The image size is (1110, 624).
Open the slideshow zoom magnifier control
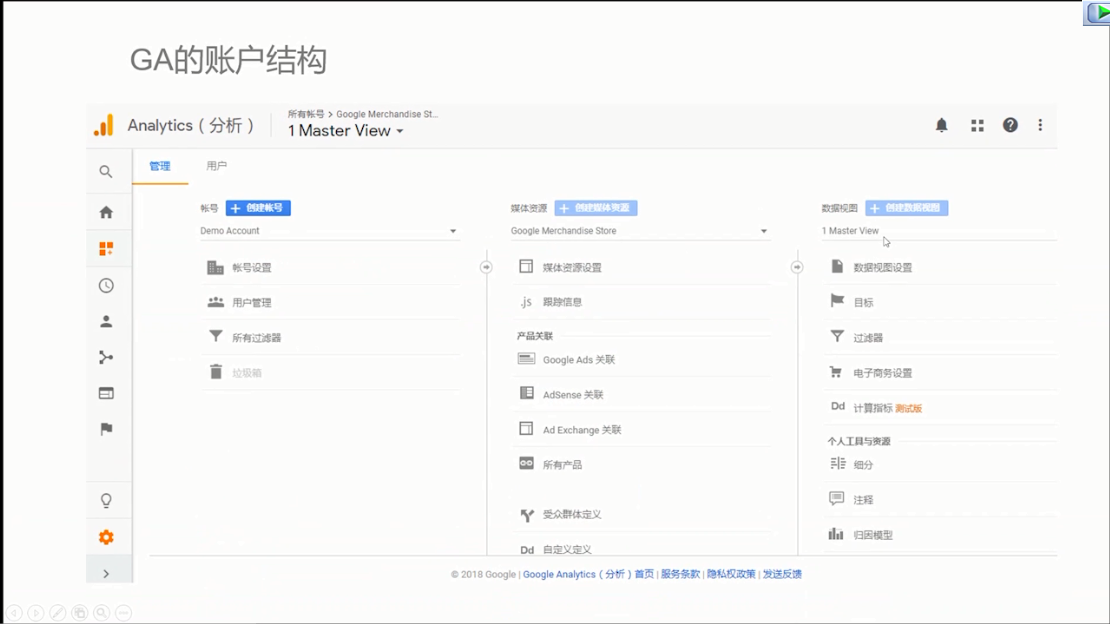click(x=102, y=613)
